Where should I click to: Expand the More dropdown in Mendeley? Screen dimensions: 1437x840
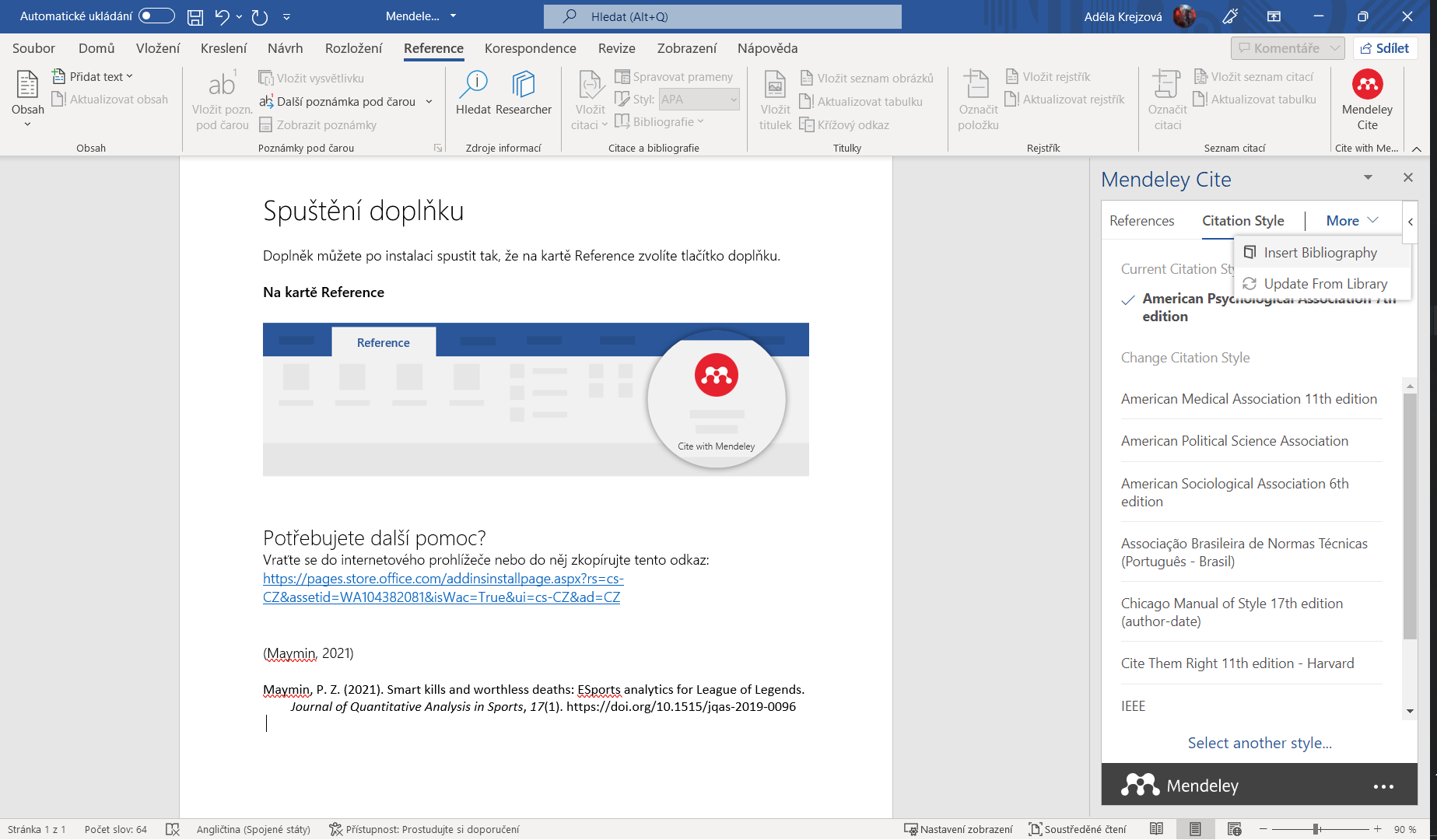point(1352,221)
